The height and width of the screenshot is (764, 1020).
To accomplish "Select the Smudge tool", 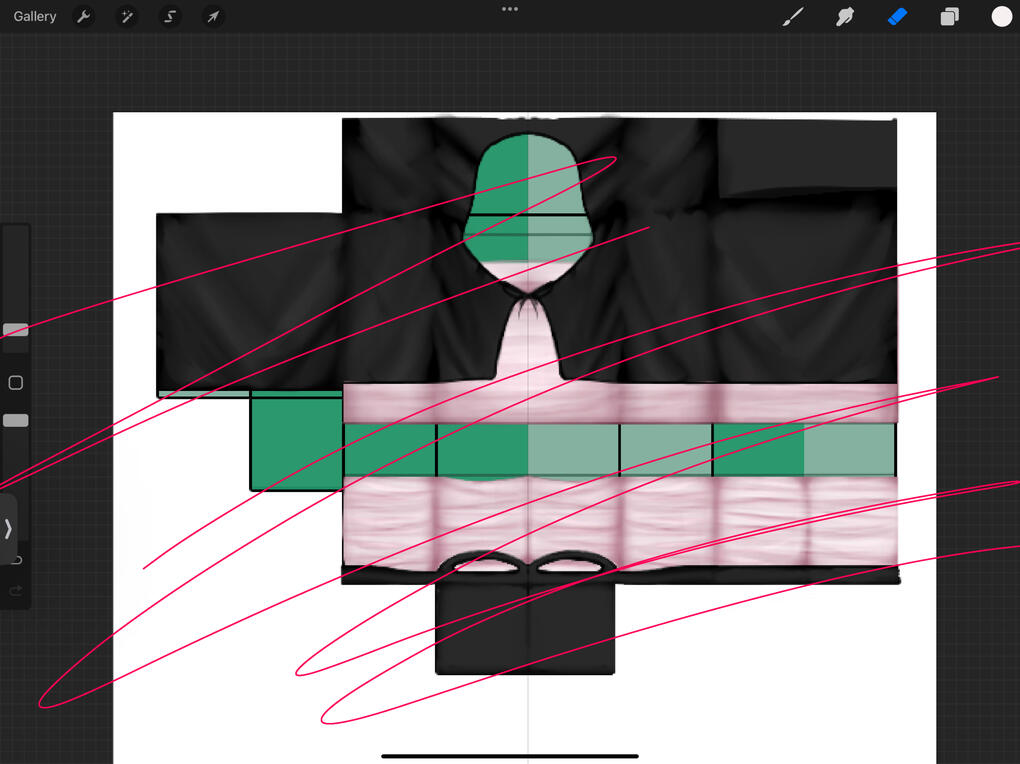I will pos(845,17).
